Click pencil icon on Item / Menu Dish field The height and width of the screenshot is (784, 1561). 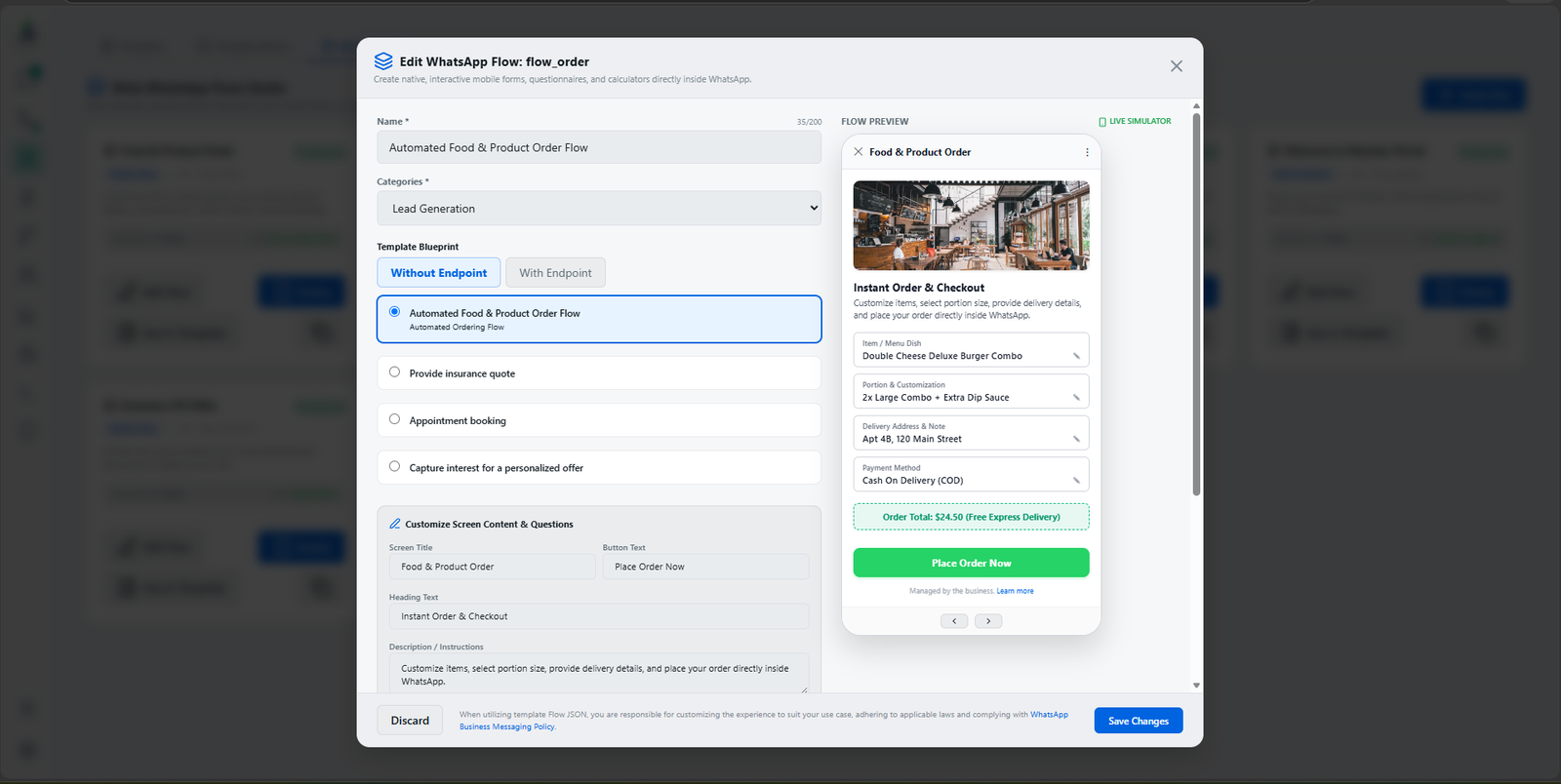pyautogui.click(x=1076, y=356)
